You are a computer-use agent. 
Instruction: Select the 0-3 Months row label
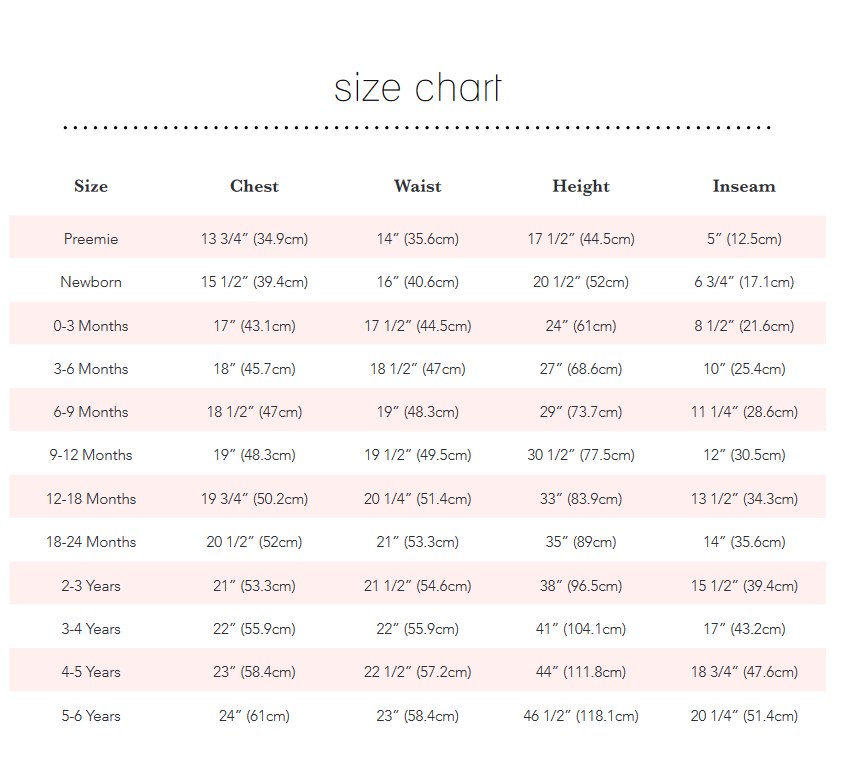(x=91, y=326)
